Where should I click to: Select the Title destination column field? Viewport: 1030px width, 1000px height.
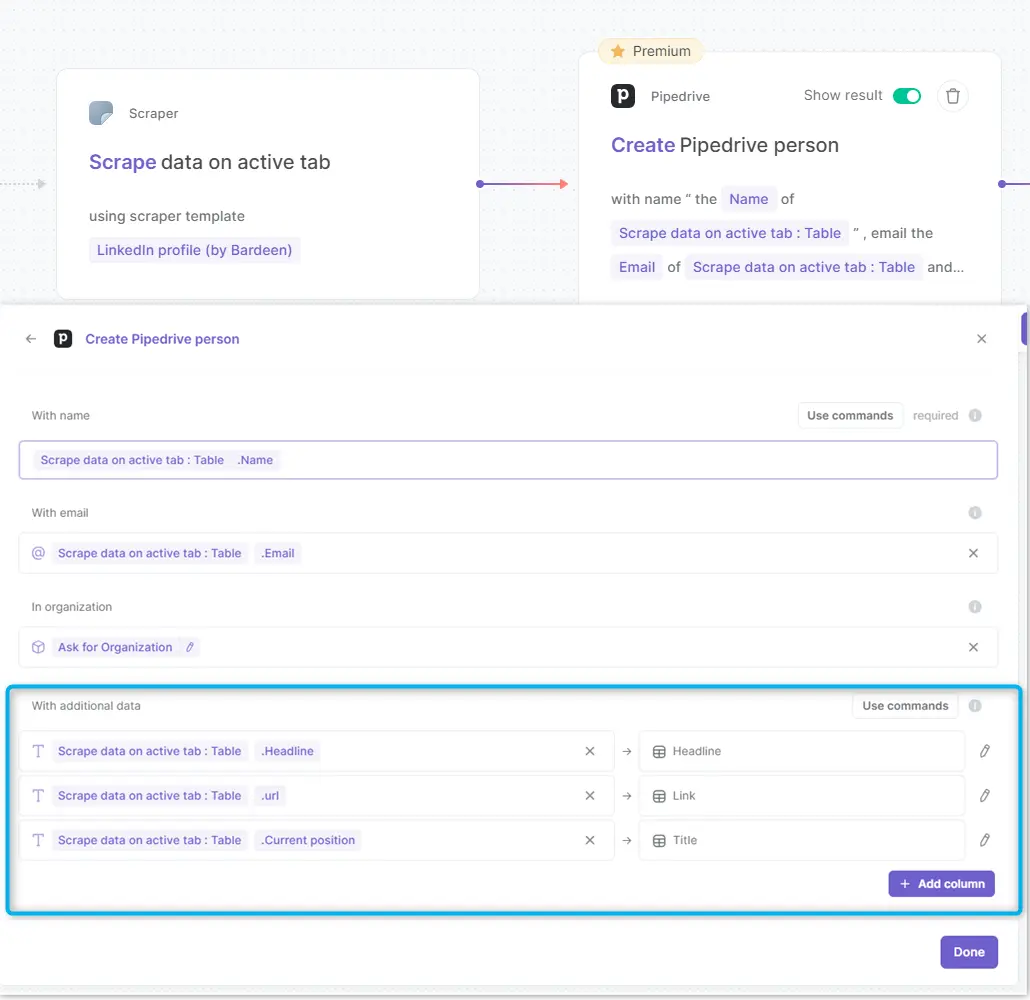[x=801, y=840]
